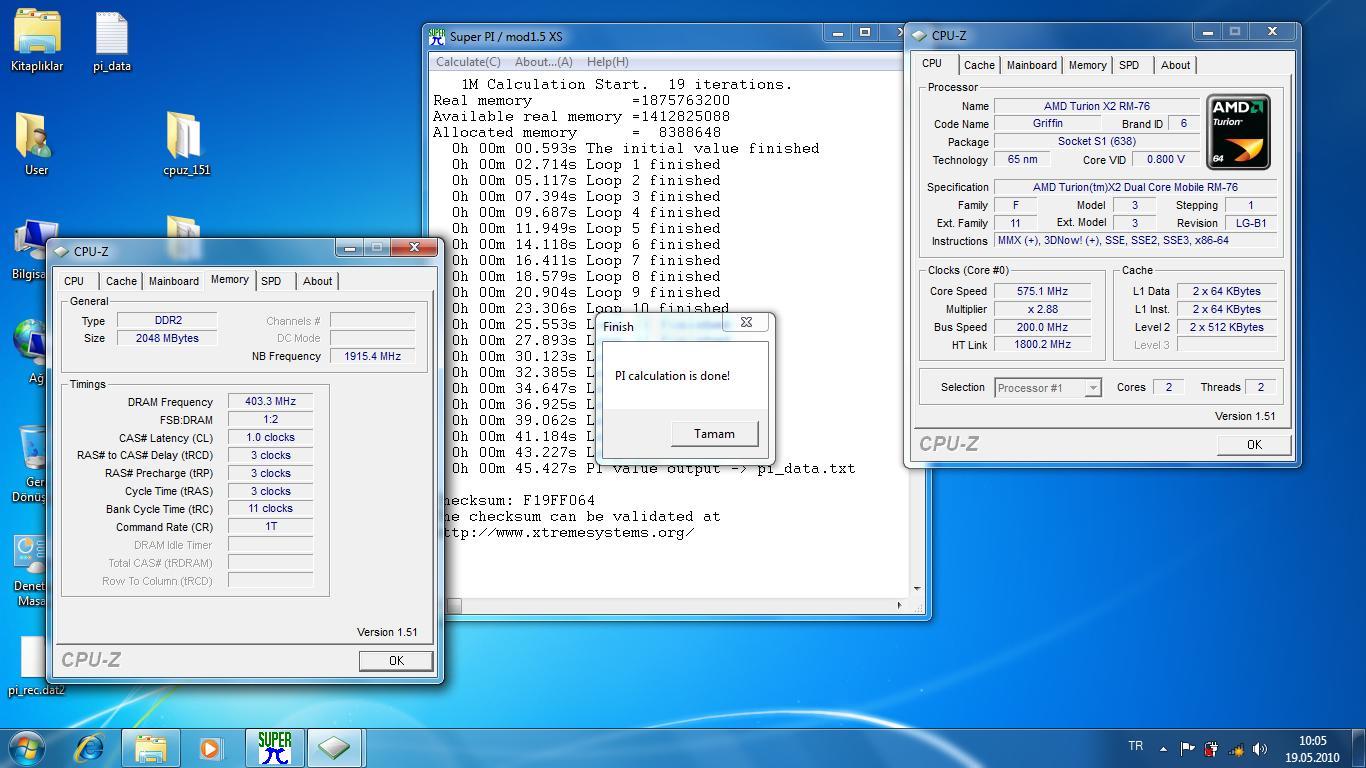Click the AMD Turion 64 logo
The width and height of the screenshot is (1366, 768).
tap(1239, 132)
